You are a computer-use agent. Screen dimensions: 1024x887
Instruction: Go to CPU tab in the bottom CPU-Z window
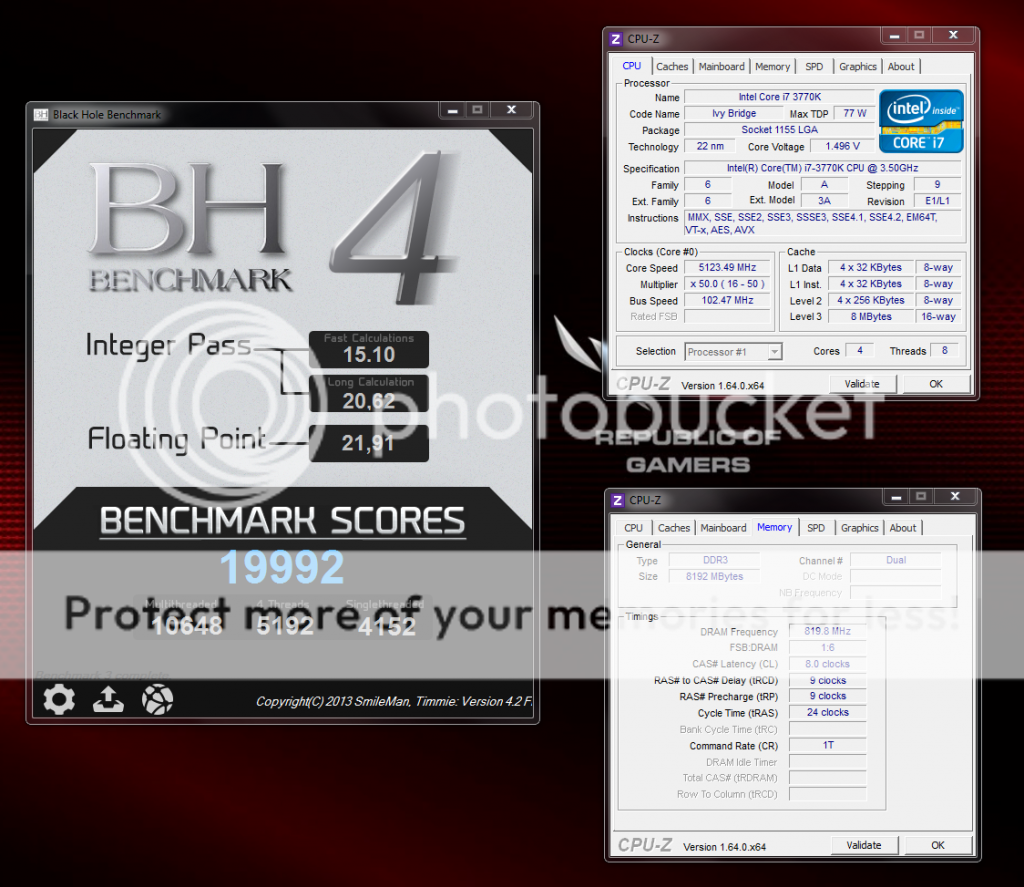(x=633, y=528)
